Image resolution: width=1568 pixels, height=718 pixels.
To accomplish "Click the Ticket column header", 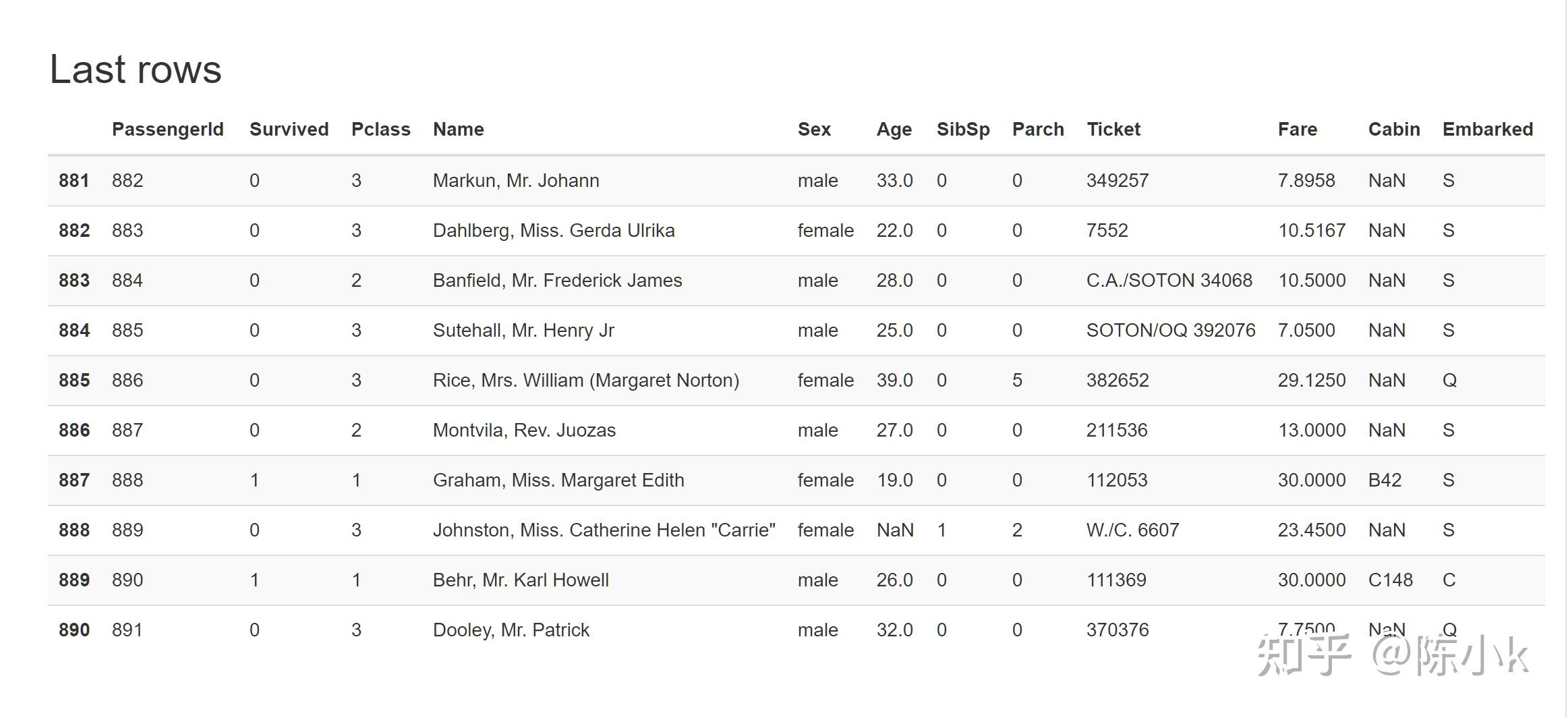I will click(x=1113, y=130).
